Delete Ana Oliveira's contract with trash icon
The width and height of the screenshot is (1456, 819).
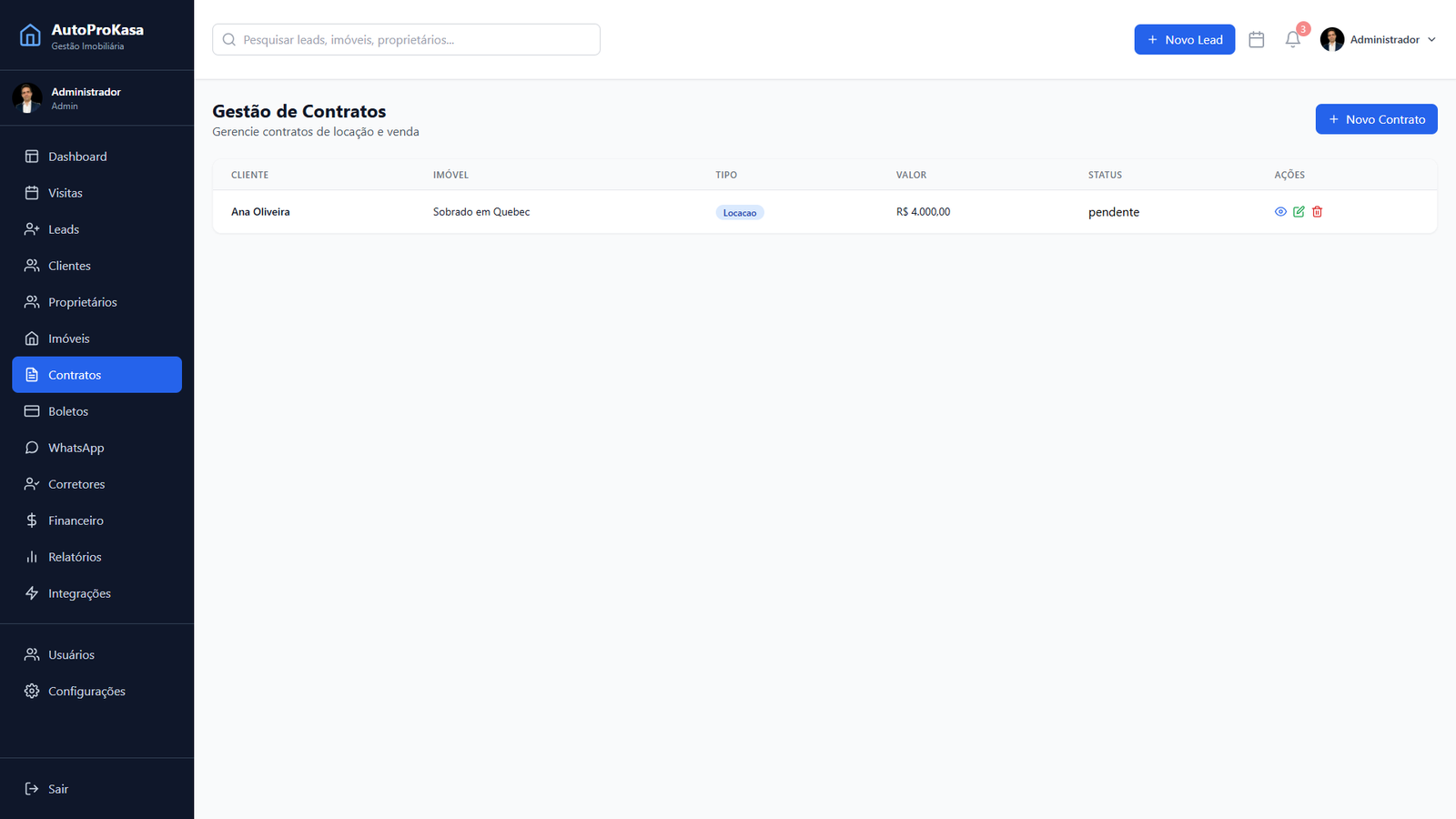click(x=1317, y=212)
